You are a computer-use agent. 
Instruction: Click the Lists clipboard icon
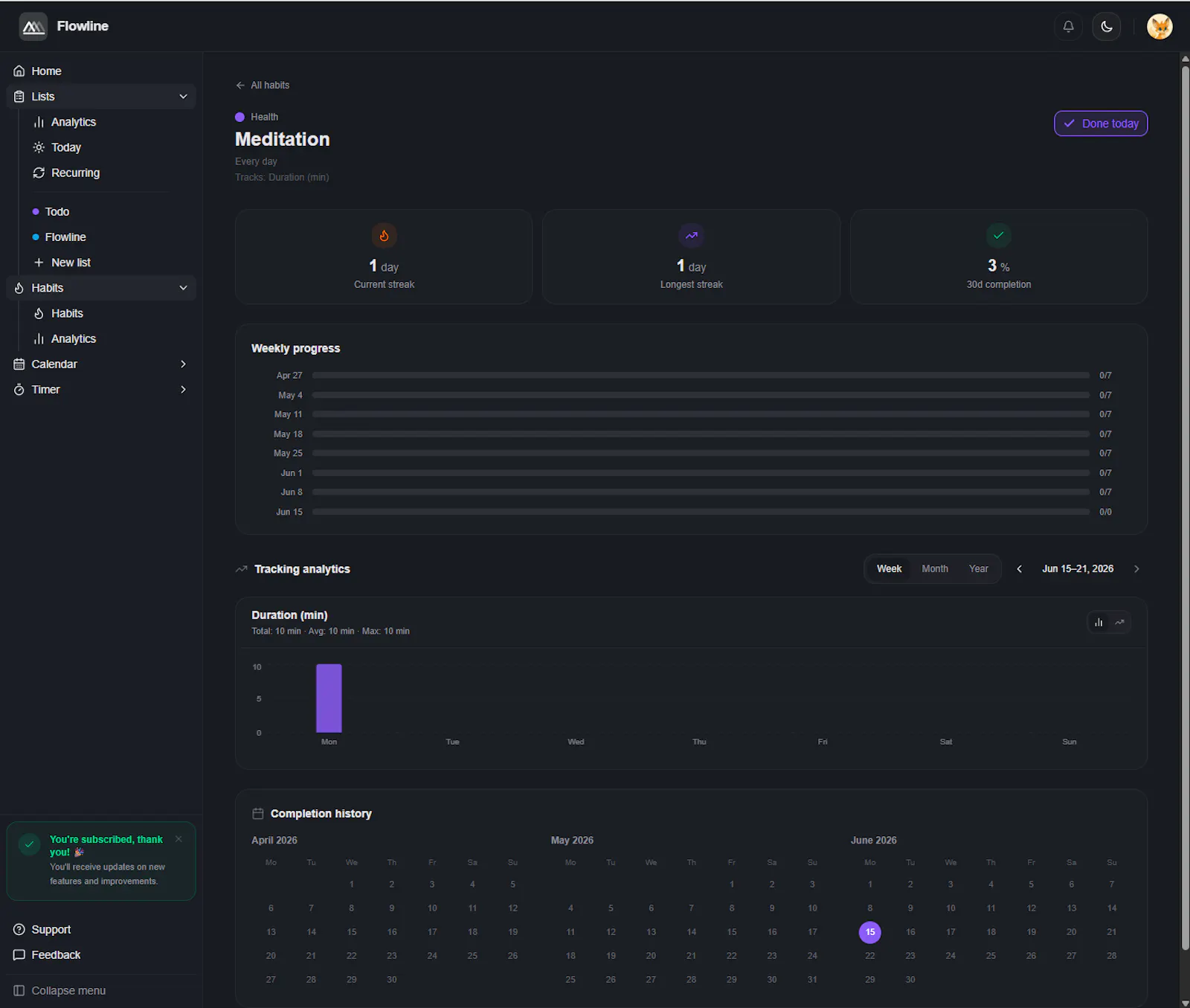tap(19, 97)
